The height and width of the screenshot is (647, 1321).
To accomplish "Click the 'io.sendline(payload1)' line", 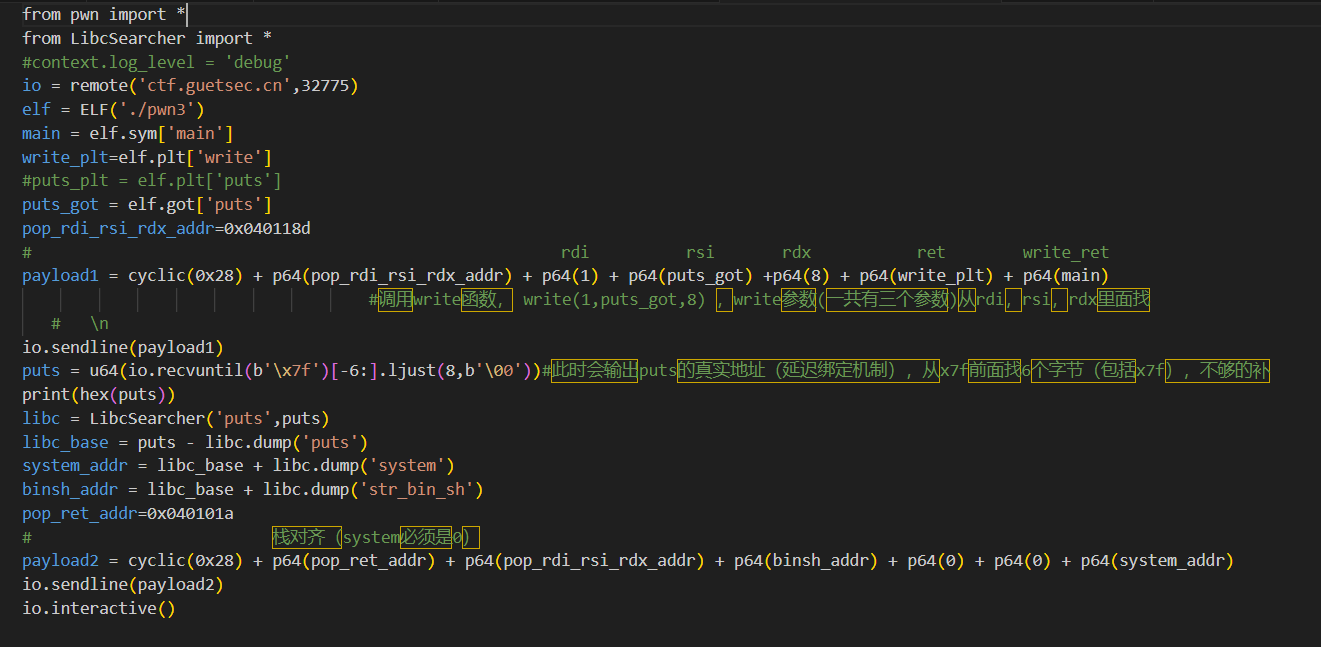I will 123,347.
